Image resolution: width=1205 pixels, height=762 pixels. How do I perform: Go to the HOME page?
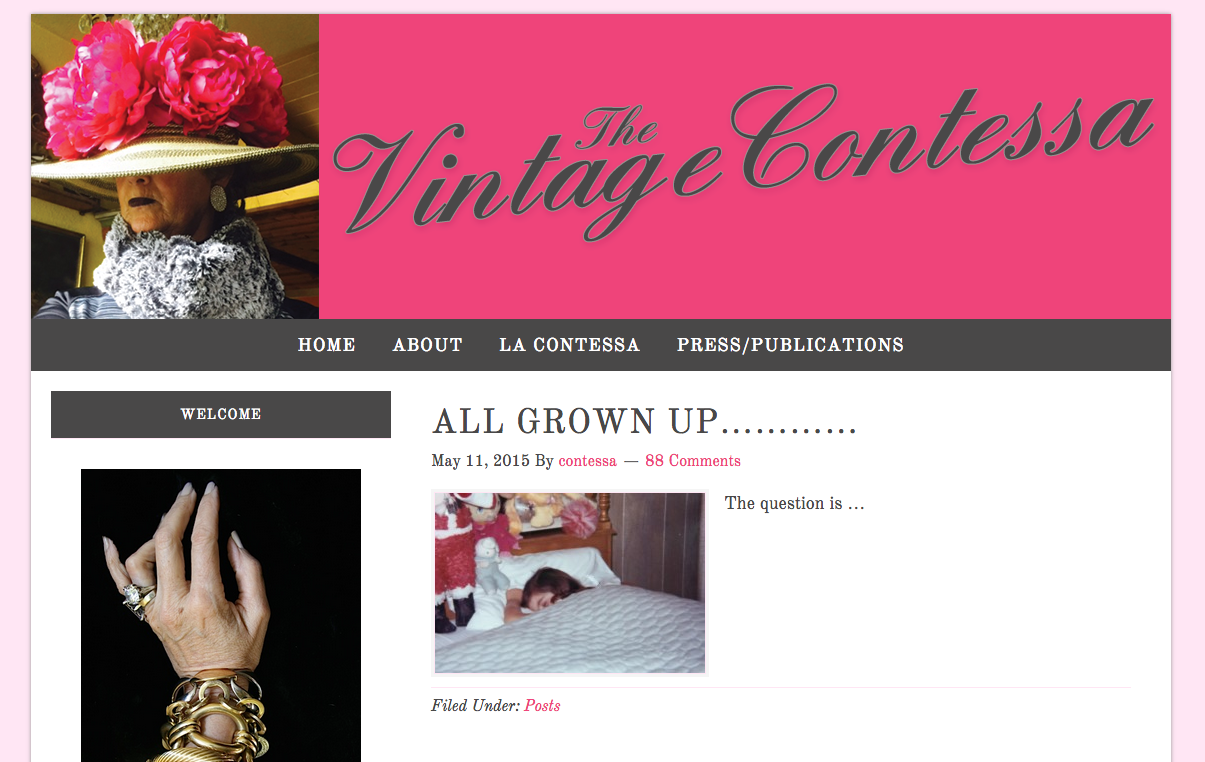pos(327,345)
